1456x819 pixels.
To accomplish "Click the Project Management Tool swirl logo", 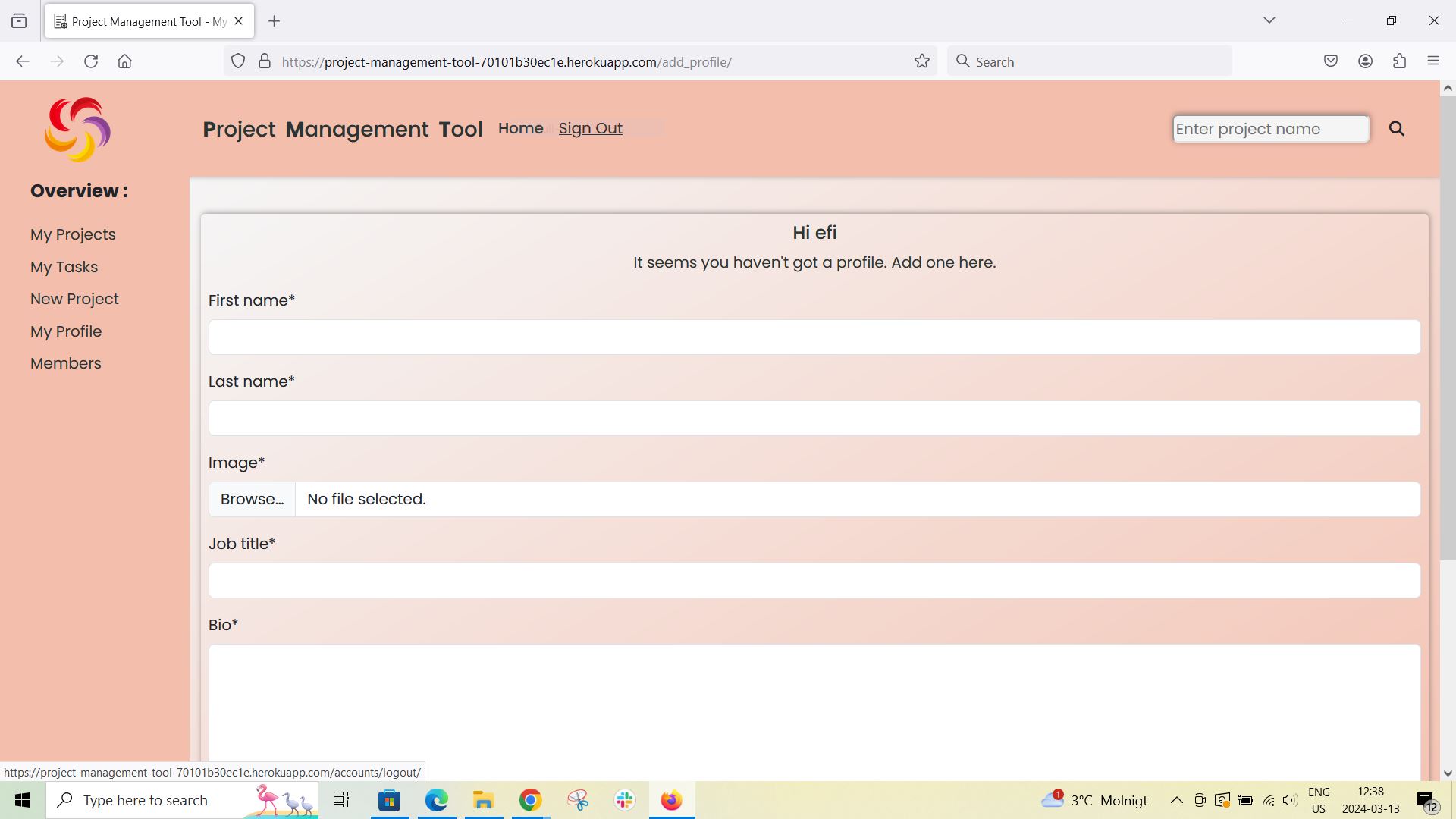I will coord(77,129).
